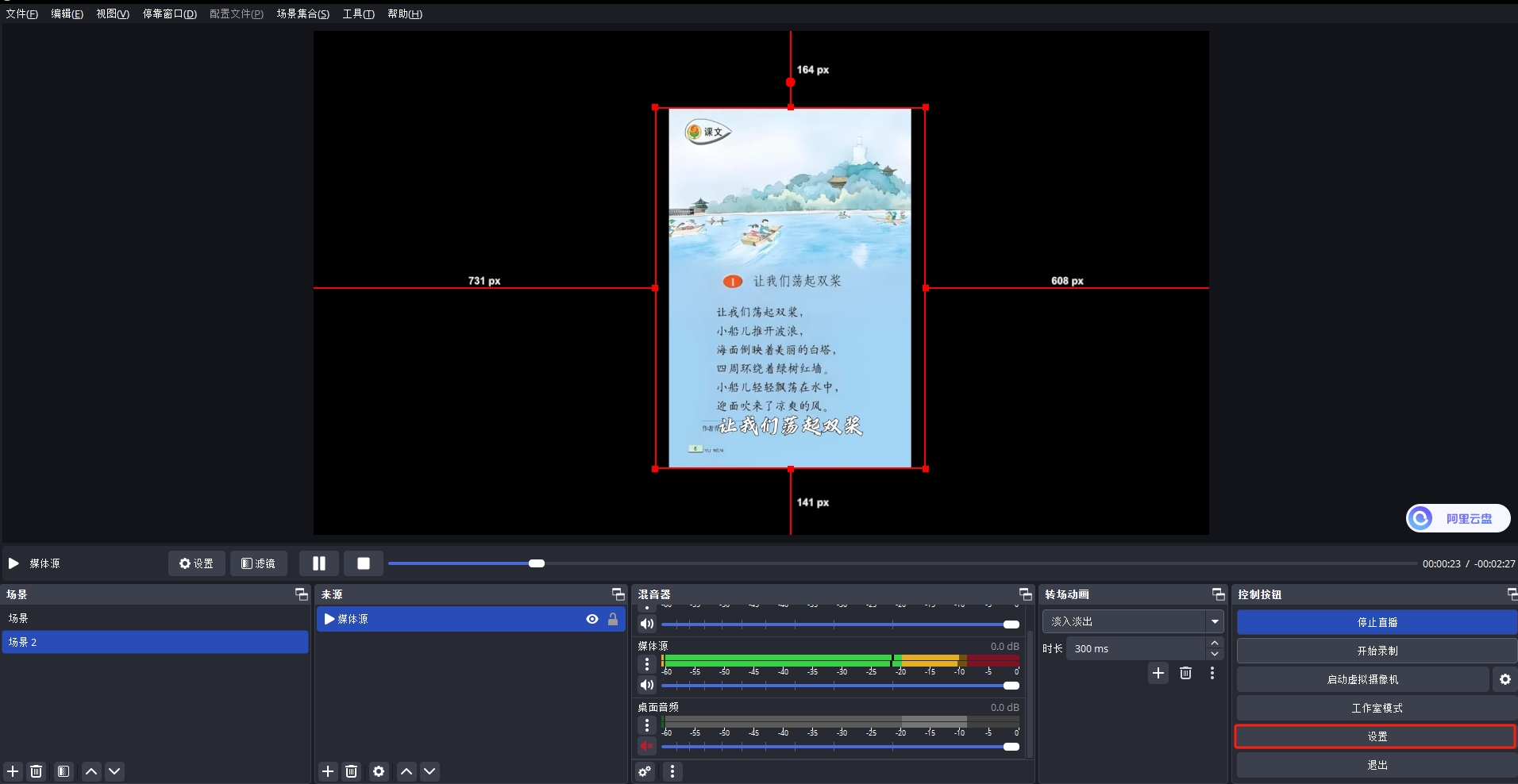Float the 来源 dock panel
The height and width of the screenshot is (784, 1518).
point(618,594)
